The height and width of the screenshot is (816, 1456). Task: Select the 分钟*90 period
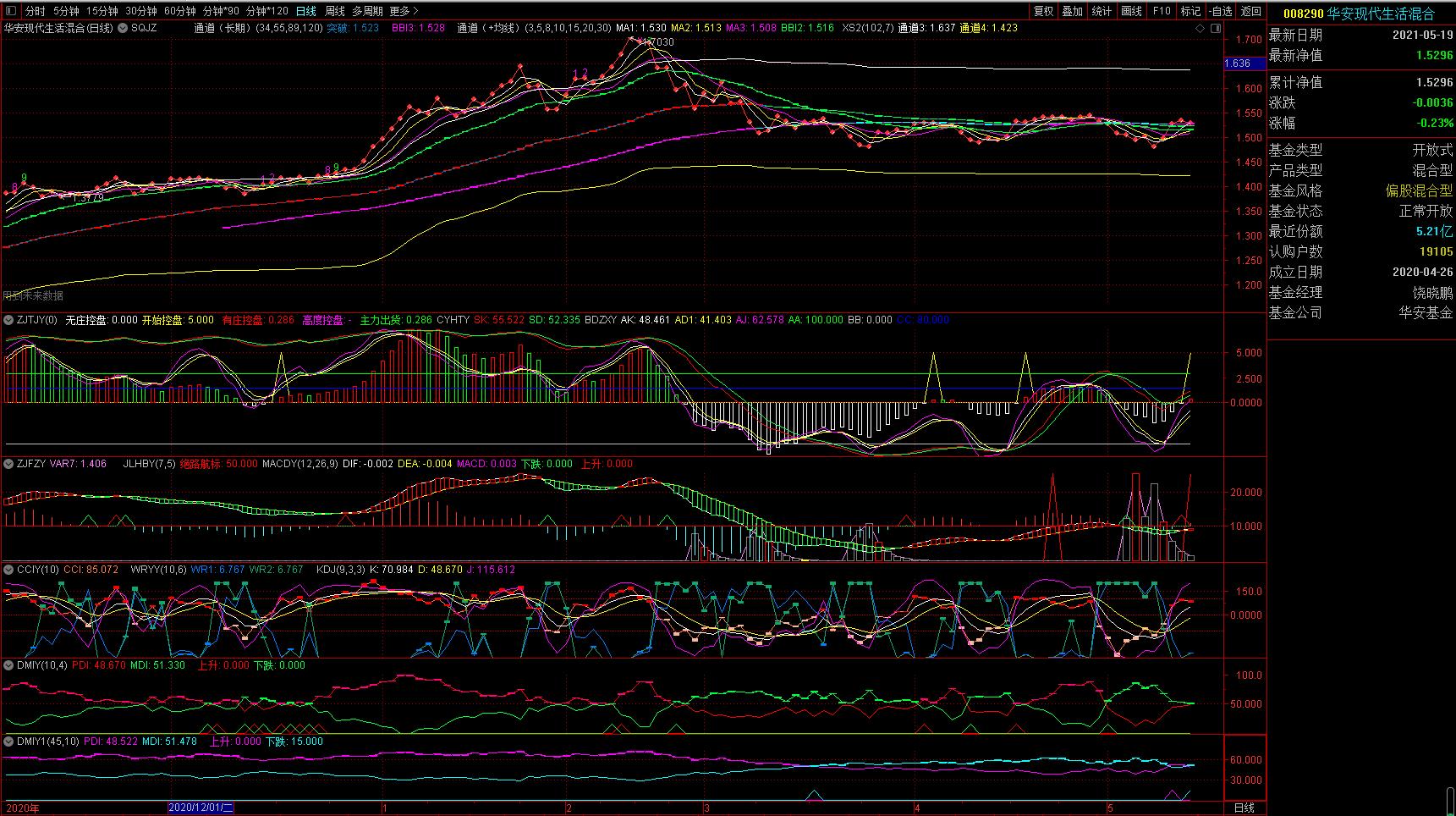click(x=222, y=11)
